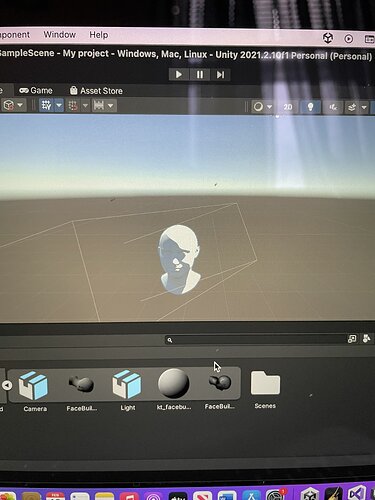Switch to the Game tab
Viewport: 375px width, 500px height.
(36, 90)
